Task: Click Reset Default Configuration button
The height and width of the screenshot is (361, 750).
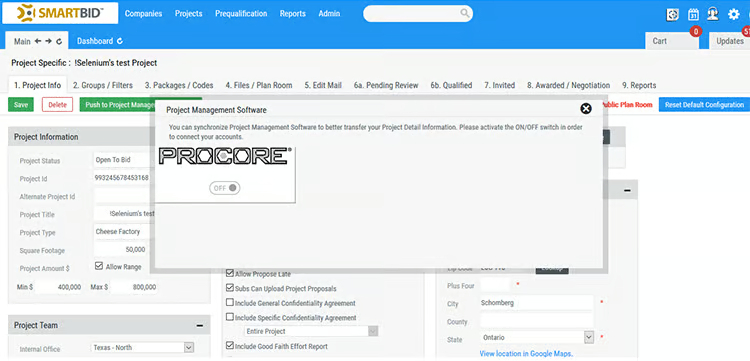Action: 704,105
